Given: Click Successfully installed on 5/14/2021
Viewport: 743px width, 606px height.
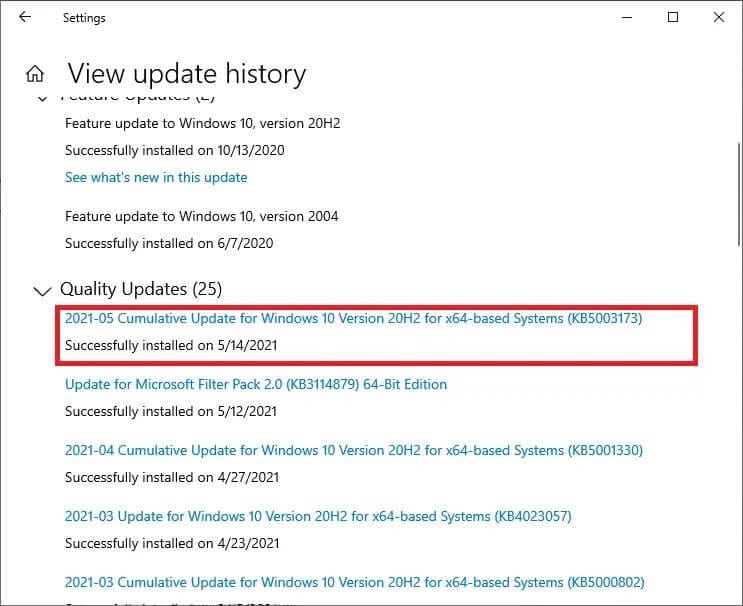Looking at the screenshot, I should pyautogui.click(x=171, y=345).
